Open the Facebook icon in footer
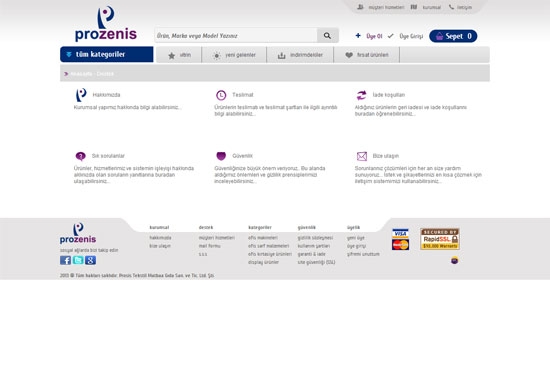The height and width of the screenshot is (365, 550). tap(65, 260)
